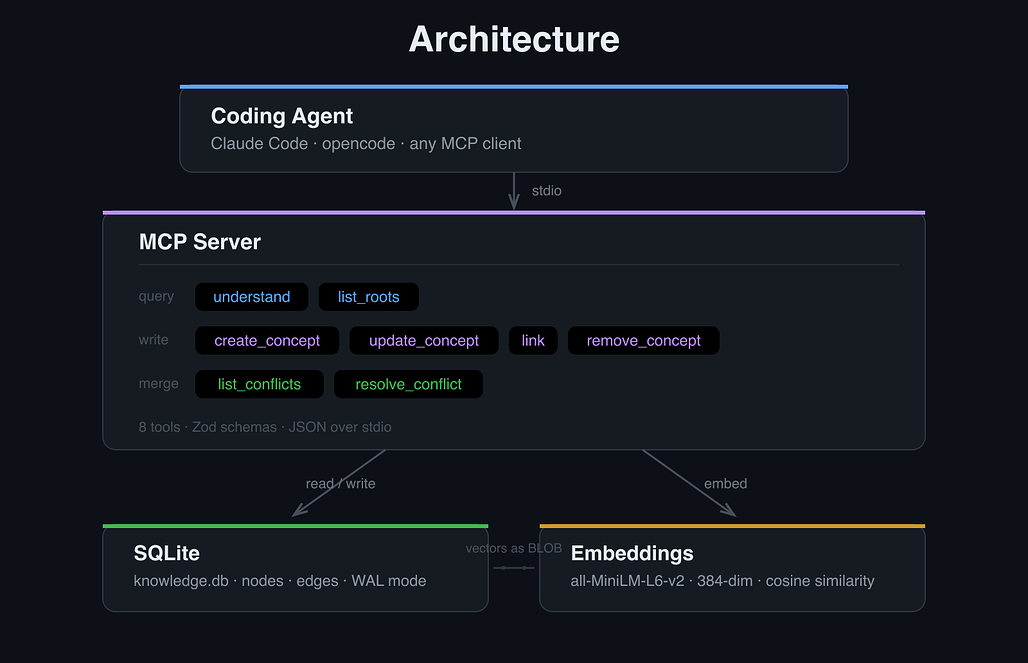Image resolution: width=1028 pixels, height=663 pixels.
Task: Click the Architecture page title
Action: (x=514, y=39)
